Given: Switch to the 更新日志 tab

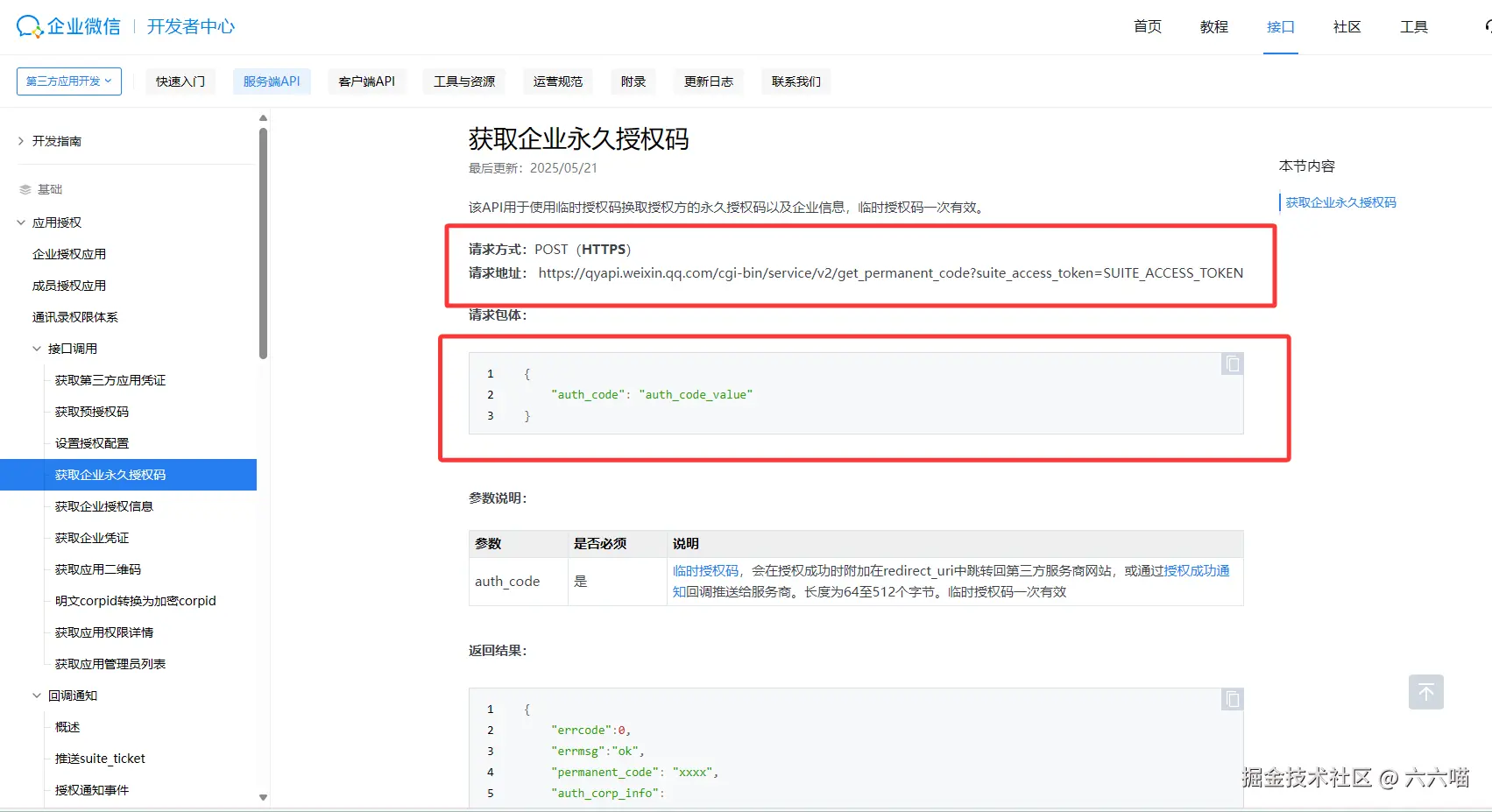Looking at the screenshot, I should [x=709, y=81].
